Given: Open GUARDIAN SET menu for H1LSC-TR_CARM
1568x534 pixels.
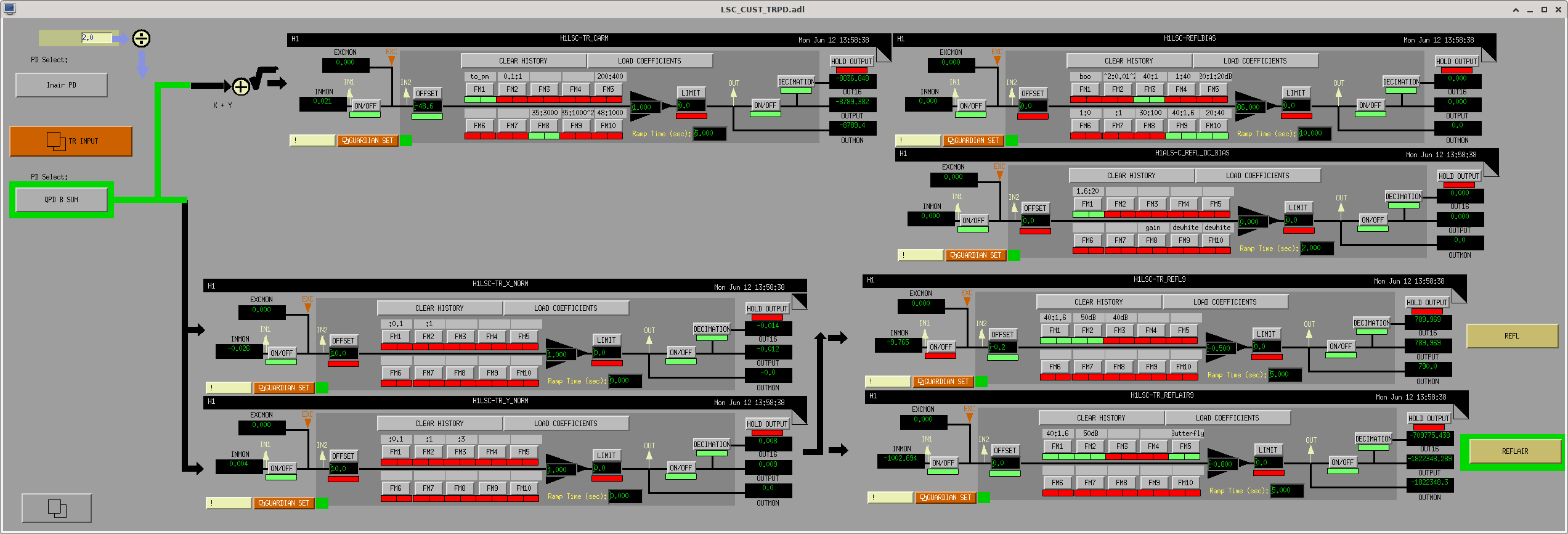Looking at the screenshot, I should [368, 141].
